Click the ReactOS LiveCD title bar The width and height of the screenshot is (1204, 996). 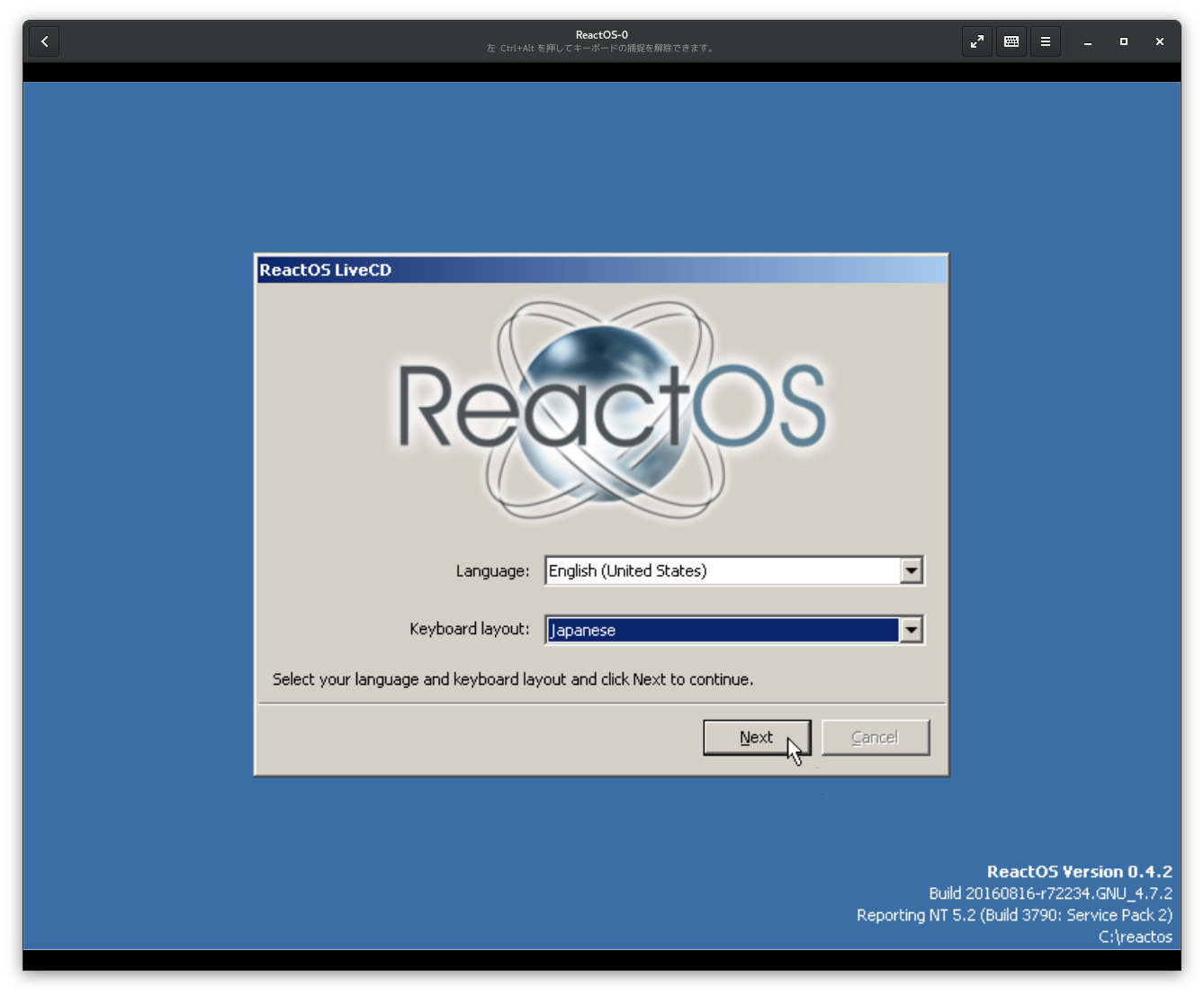pos(600,269)
